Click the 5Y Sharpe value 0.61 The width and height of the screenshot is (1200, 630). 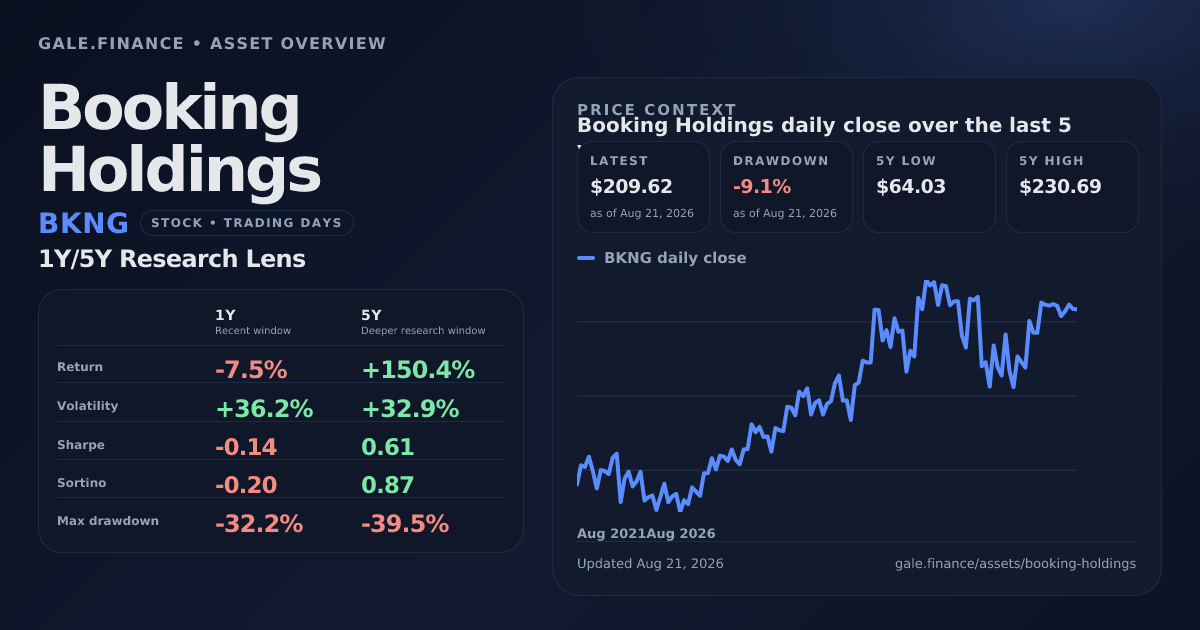tap(388, 447)
